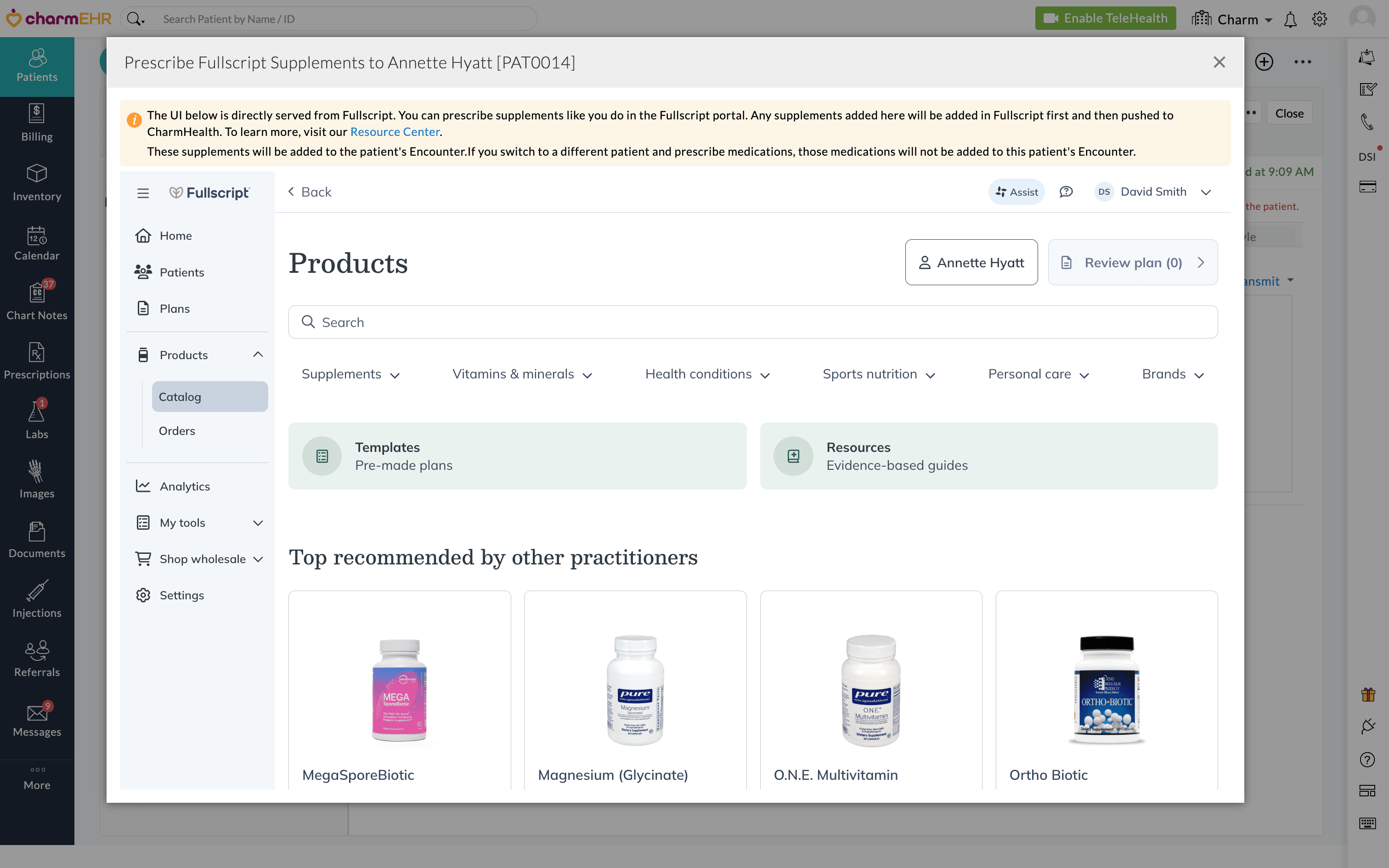Open the Referrals section

tap(37, 660)
